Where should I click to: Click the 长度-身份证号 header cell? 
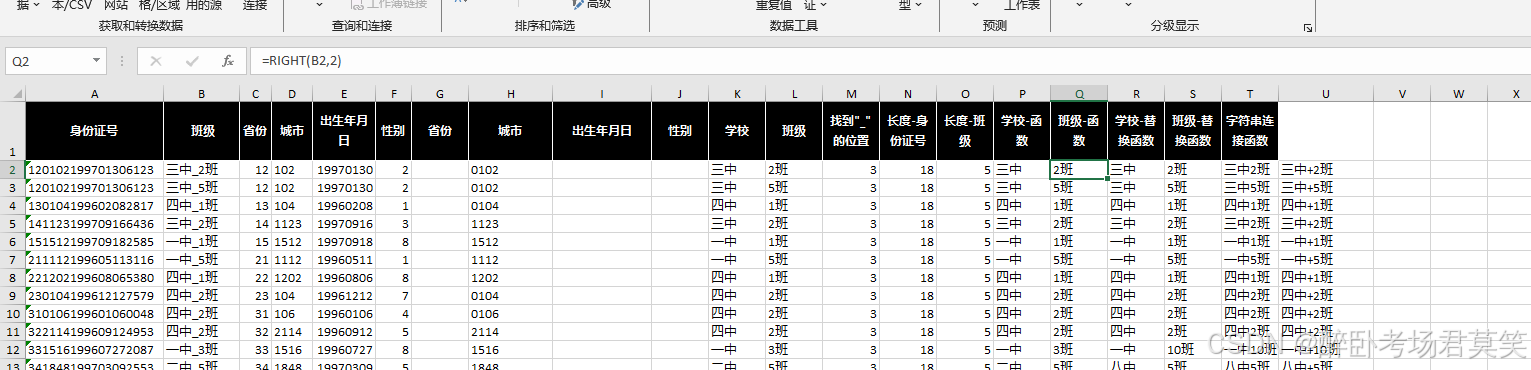point(908,131)
